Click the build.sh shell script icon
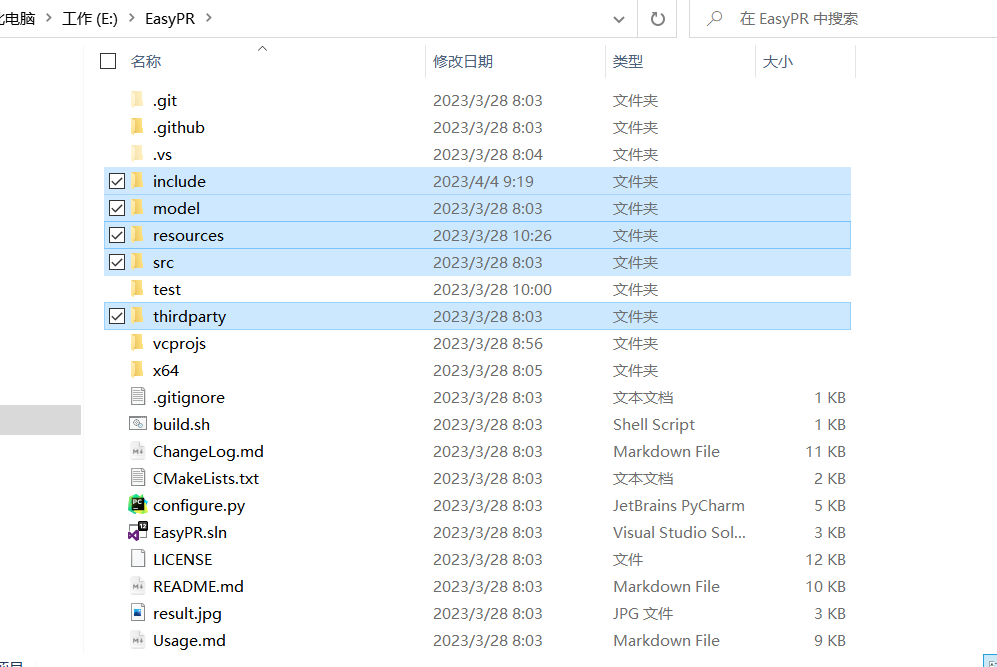 (x=138, y=423)
